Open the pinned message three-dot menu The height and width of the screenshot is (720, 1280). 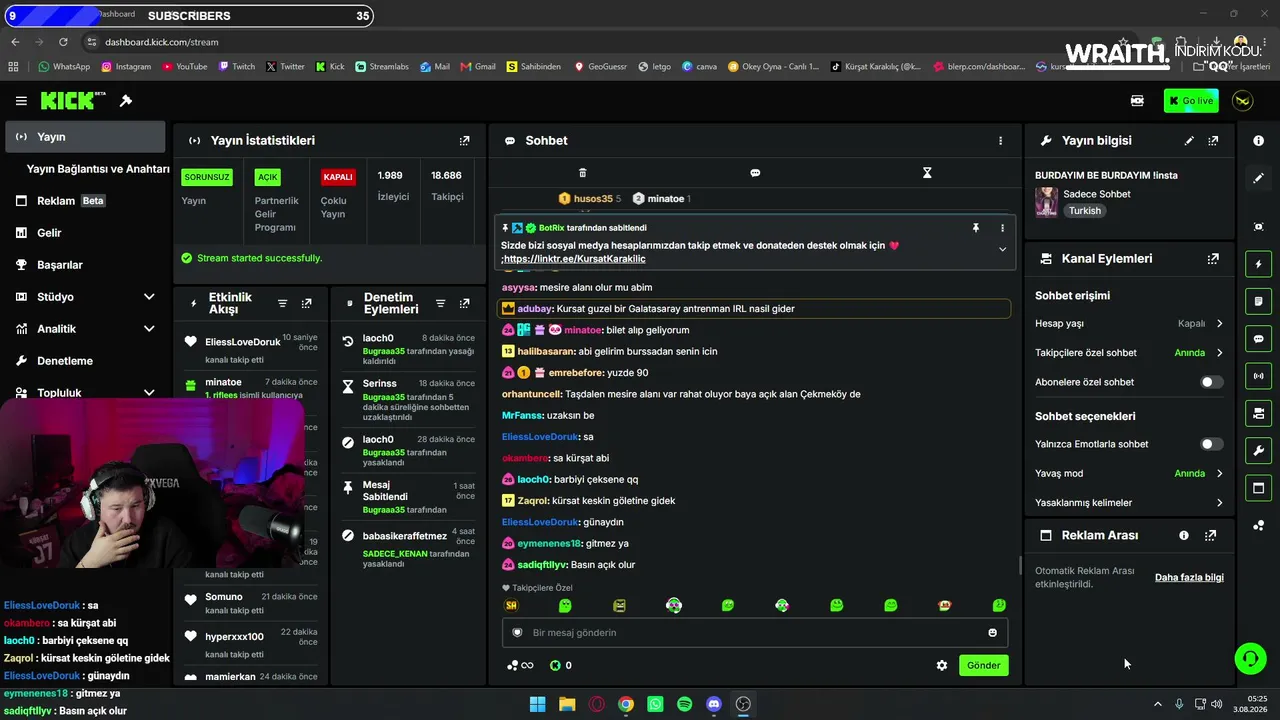(1002, 228)
